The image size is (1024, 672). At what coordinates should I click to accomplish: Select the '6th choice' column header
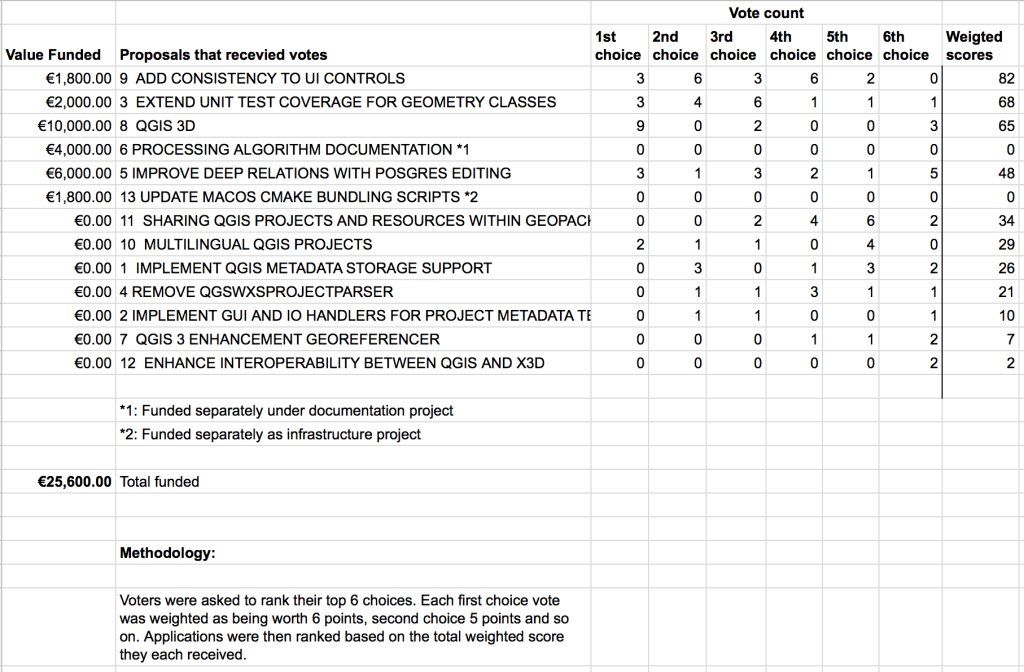(905, 46)
